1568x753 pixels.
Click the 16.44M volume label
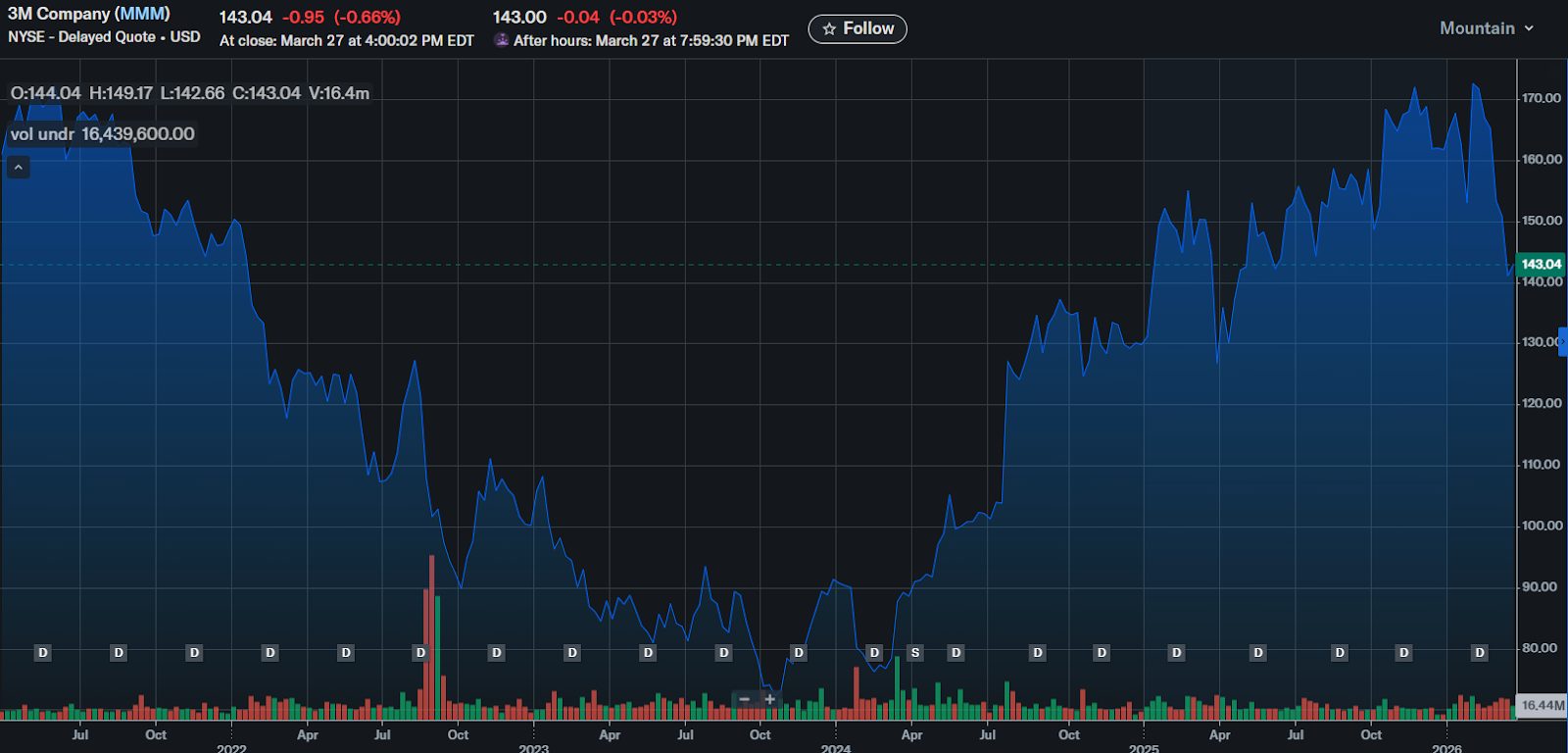tap(1542, 705)
